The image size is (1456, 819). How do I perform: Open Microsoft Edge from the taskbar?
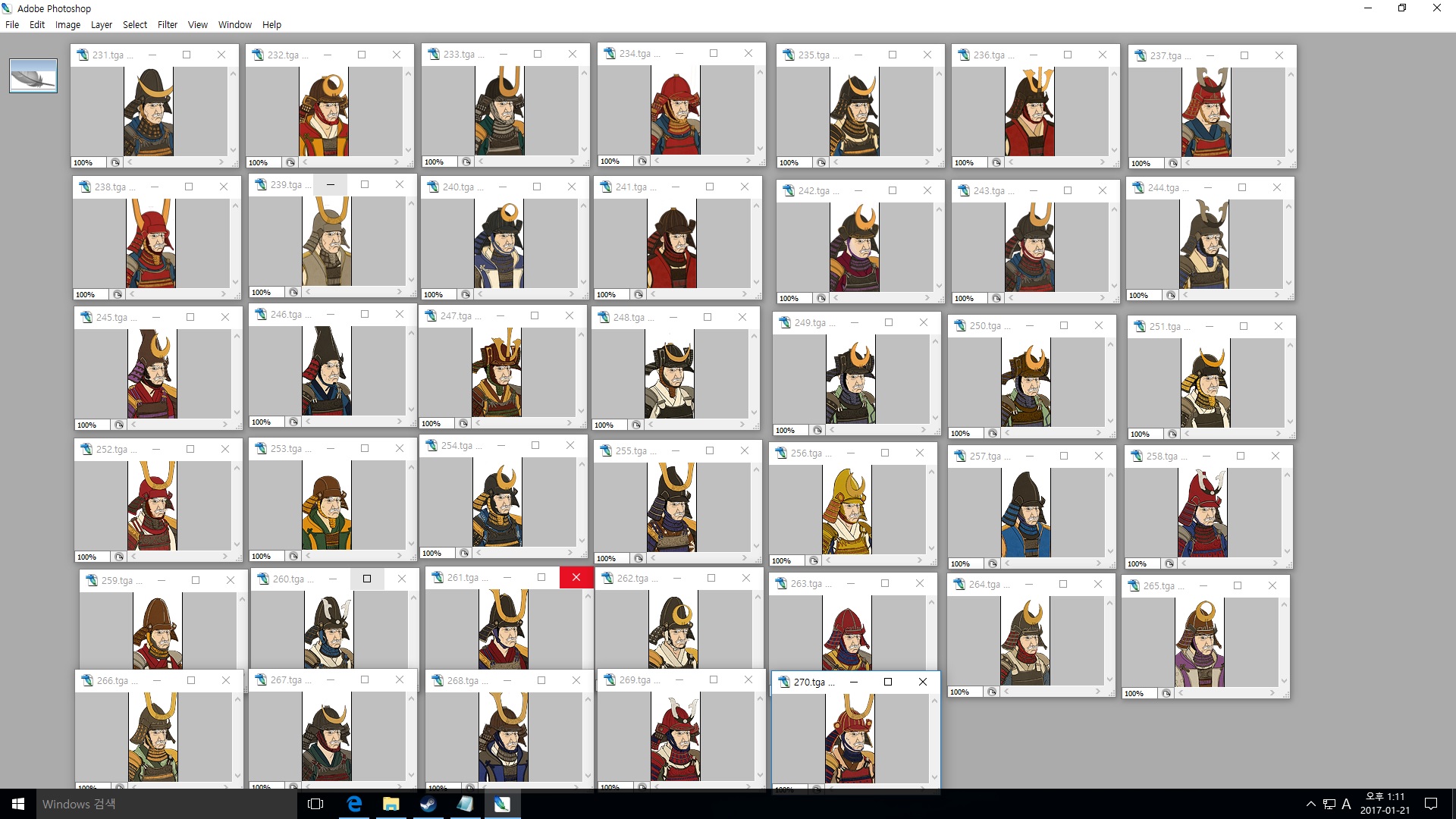354,804
